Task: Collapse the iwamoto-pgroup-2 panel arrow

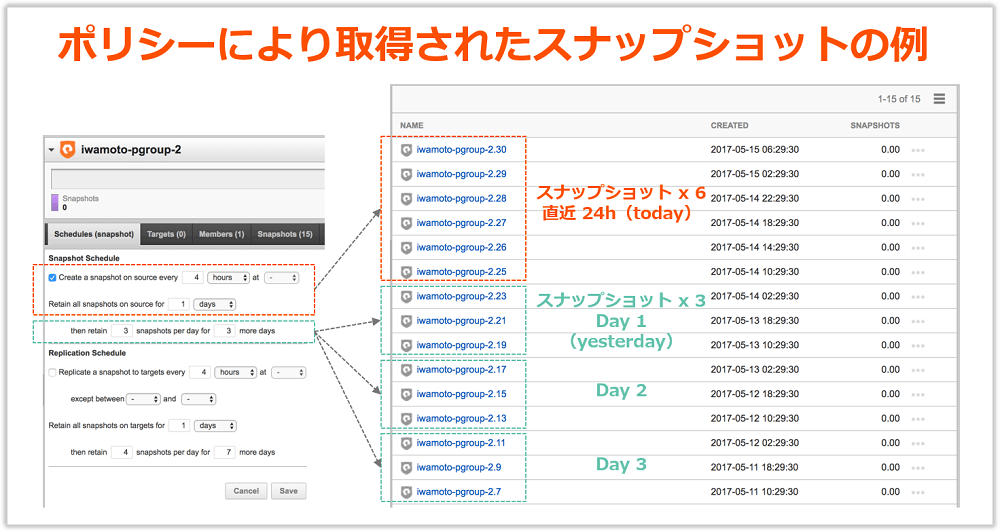Action: click(x=51, y=150)
